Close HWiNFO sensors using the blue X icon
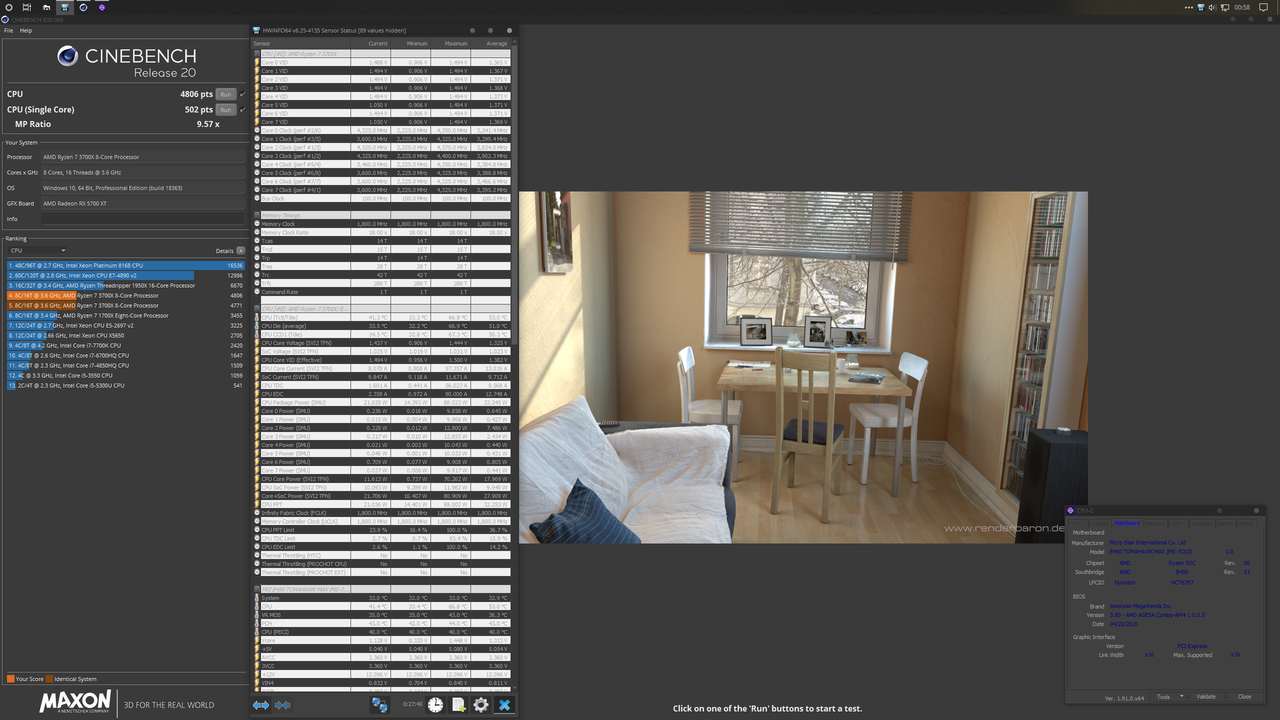Screen dimensions: 1280x720 tap(504, 705)
